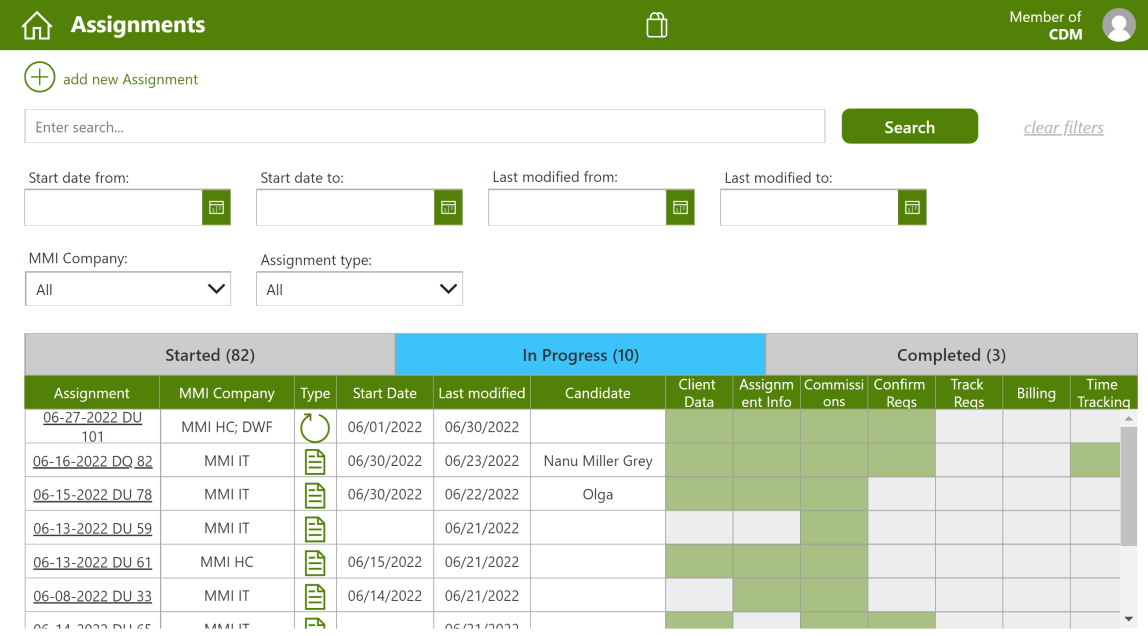
Task: Open the briefcase icon in the top bar
Action: 656,24
